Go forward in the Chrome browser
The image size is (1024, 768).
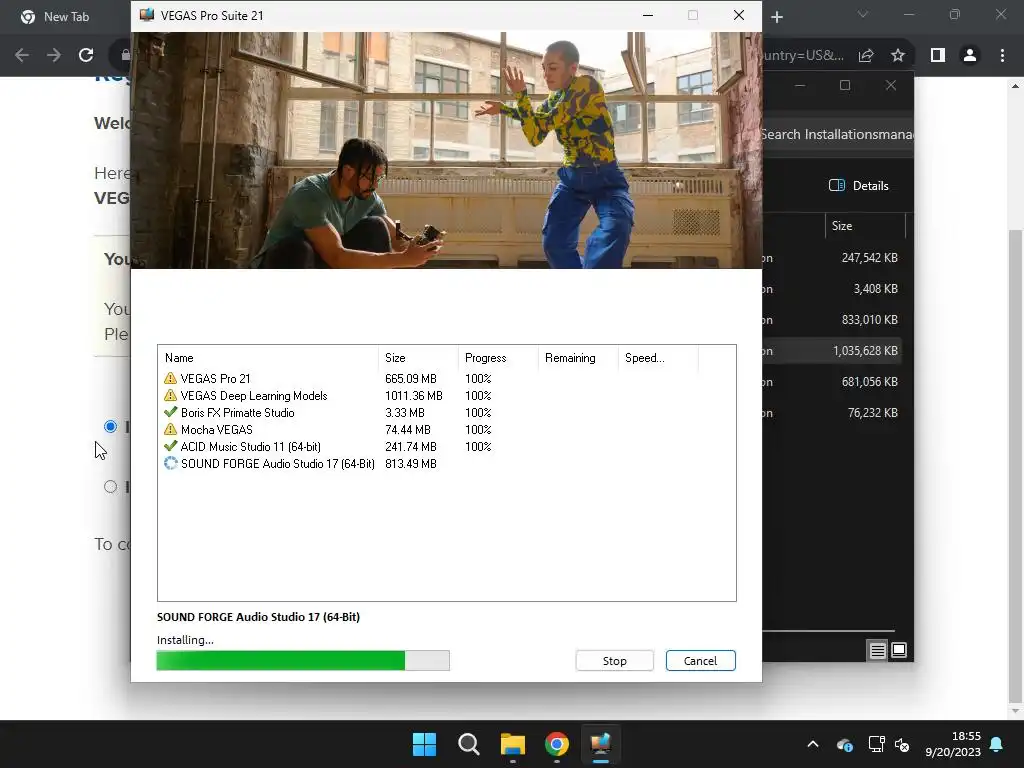[54, 56]
